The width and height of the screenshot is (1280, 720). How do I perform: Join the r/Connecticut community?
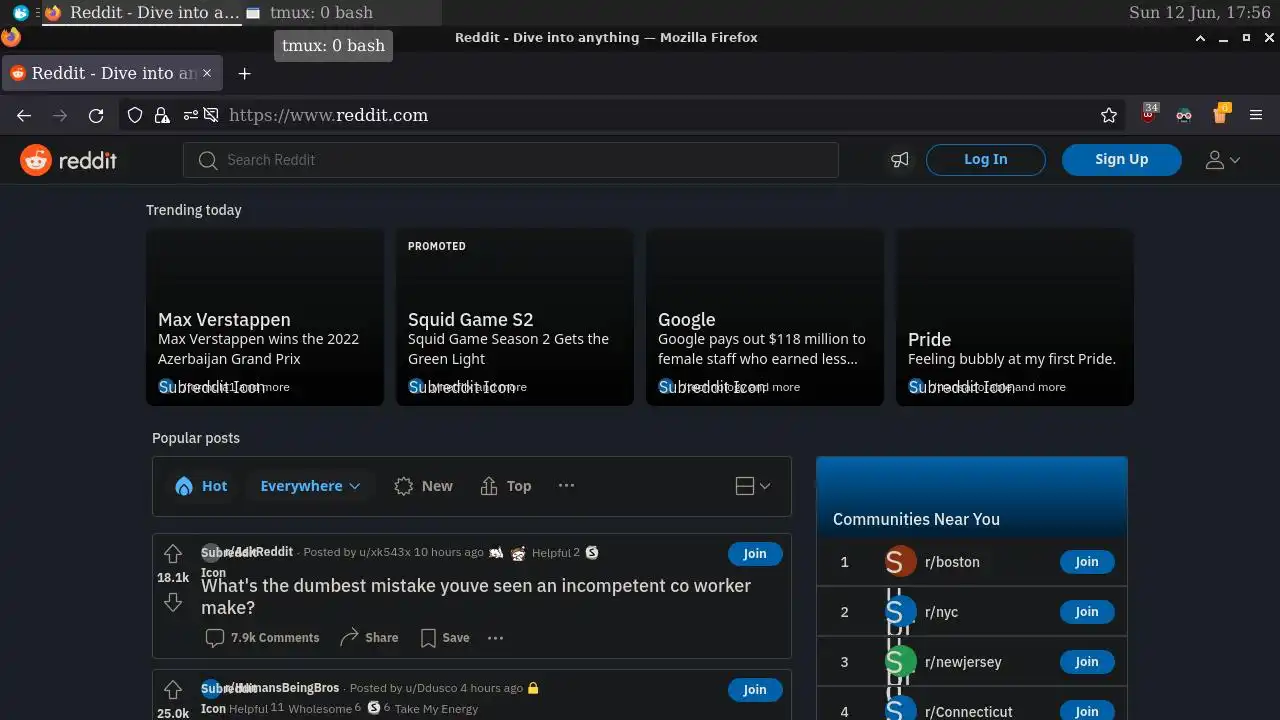pyautogui.click(x=1087, y=711)
